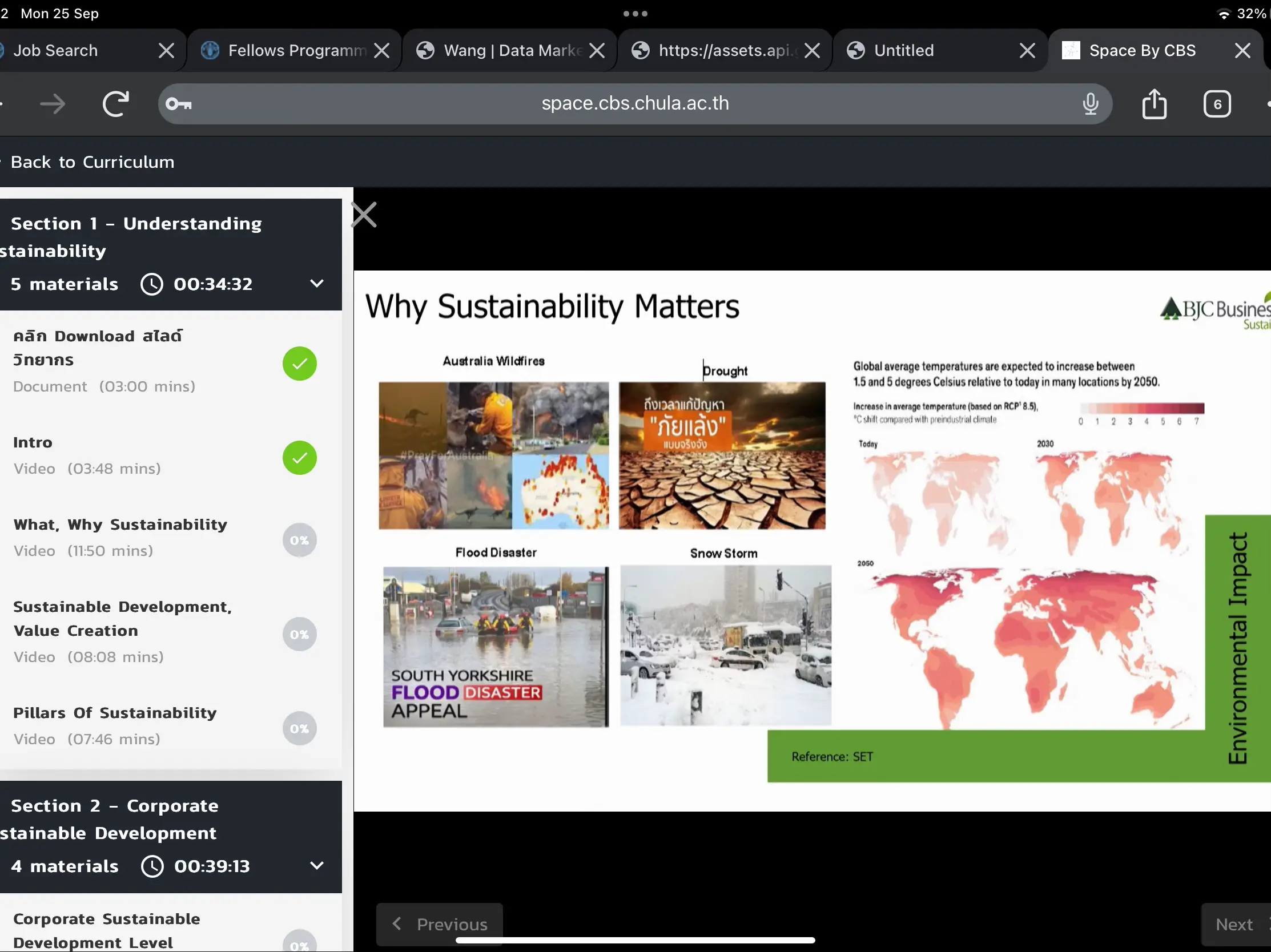Open the tab count switcher

pyautogui.click(x=1216, y=104)
